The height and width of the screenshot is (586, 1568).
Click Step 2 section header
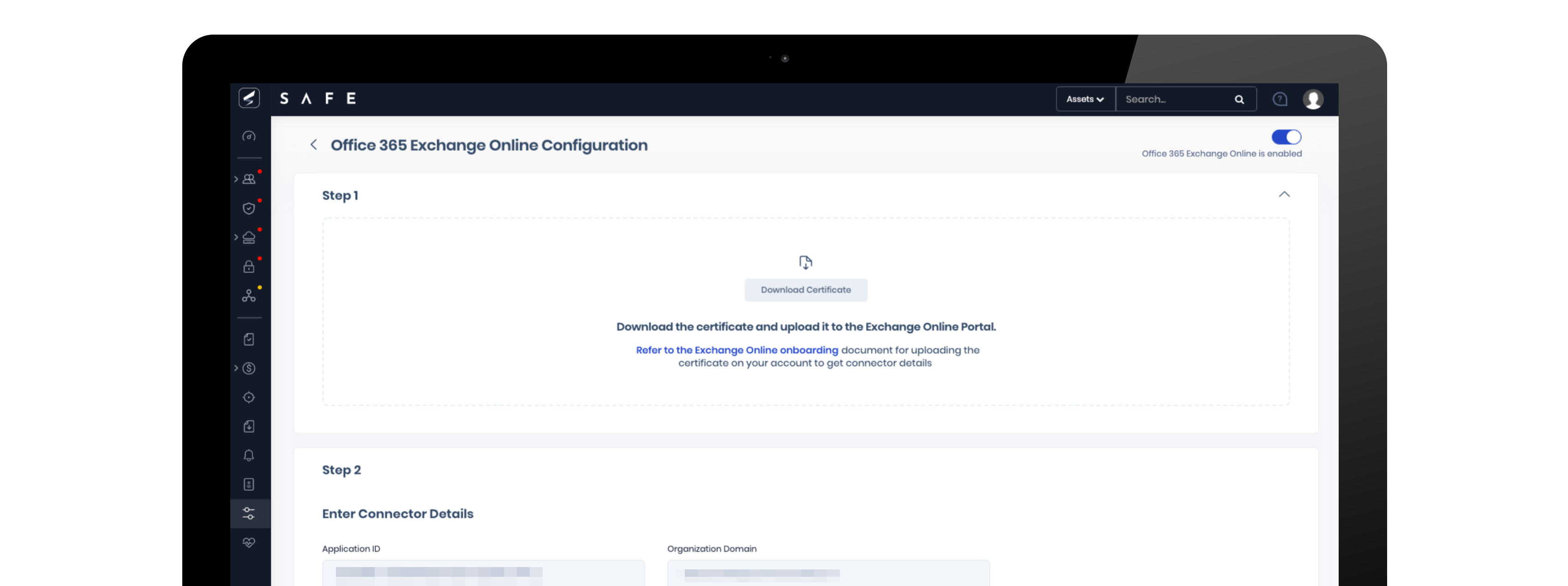[341, 469]
